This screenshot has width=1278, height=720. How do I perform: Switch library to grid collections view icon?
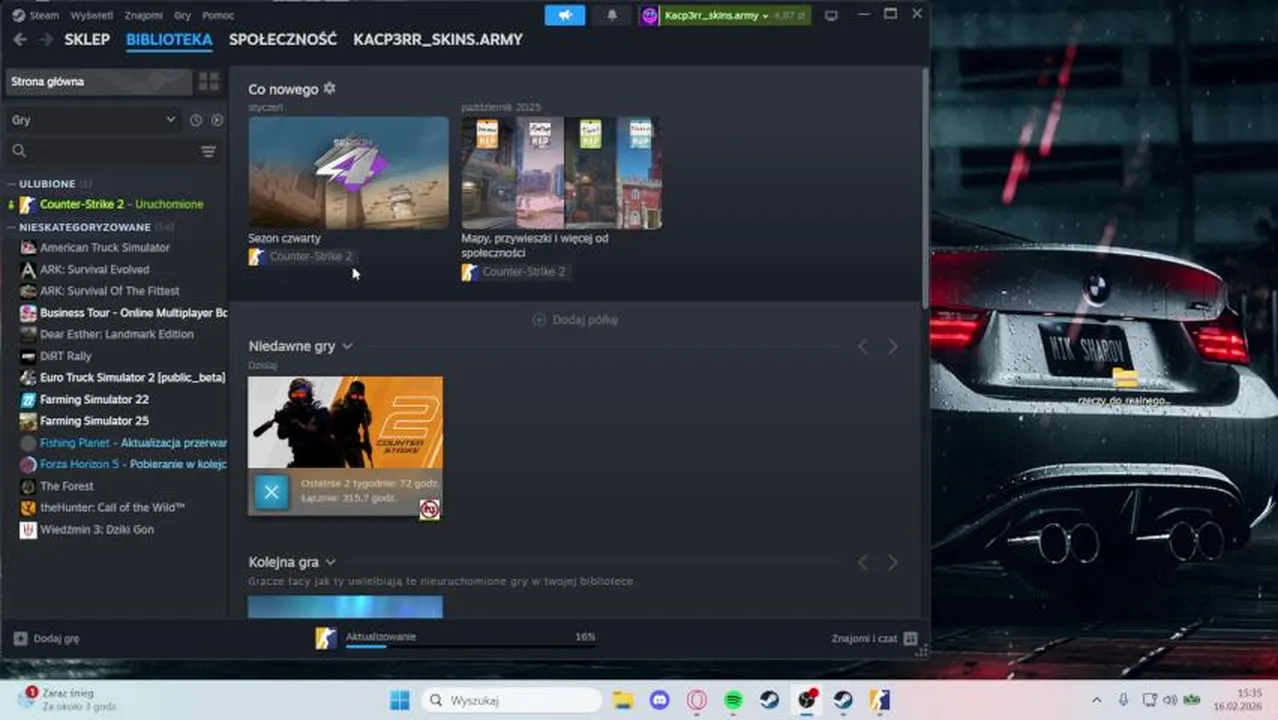(x=209, y=82)
